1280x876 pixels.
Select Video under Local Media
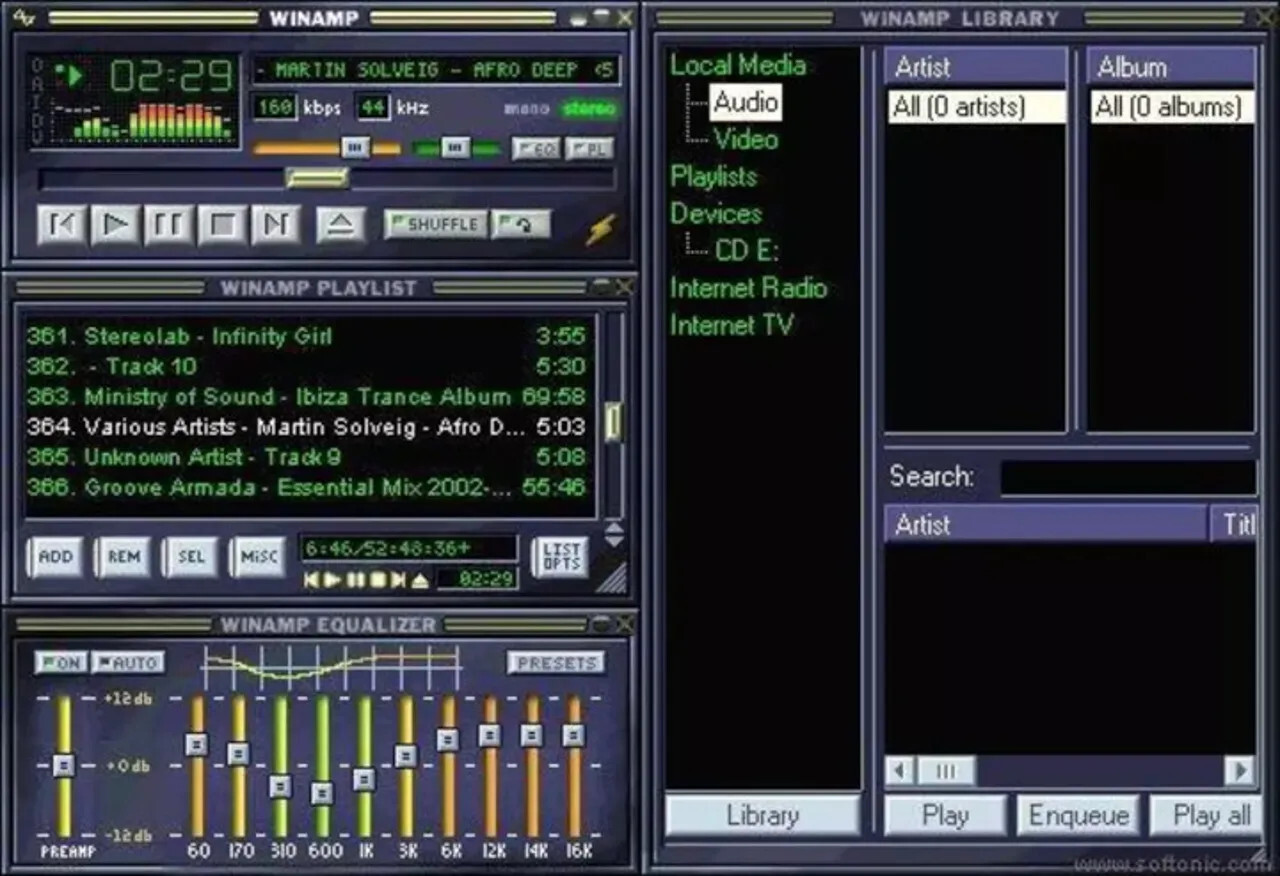744,140
